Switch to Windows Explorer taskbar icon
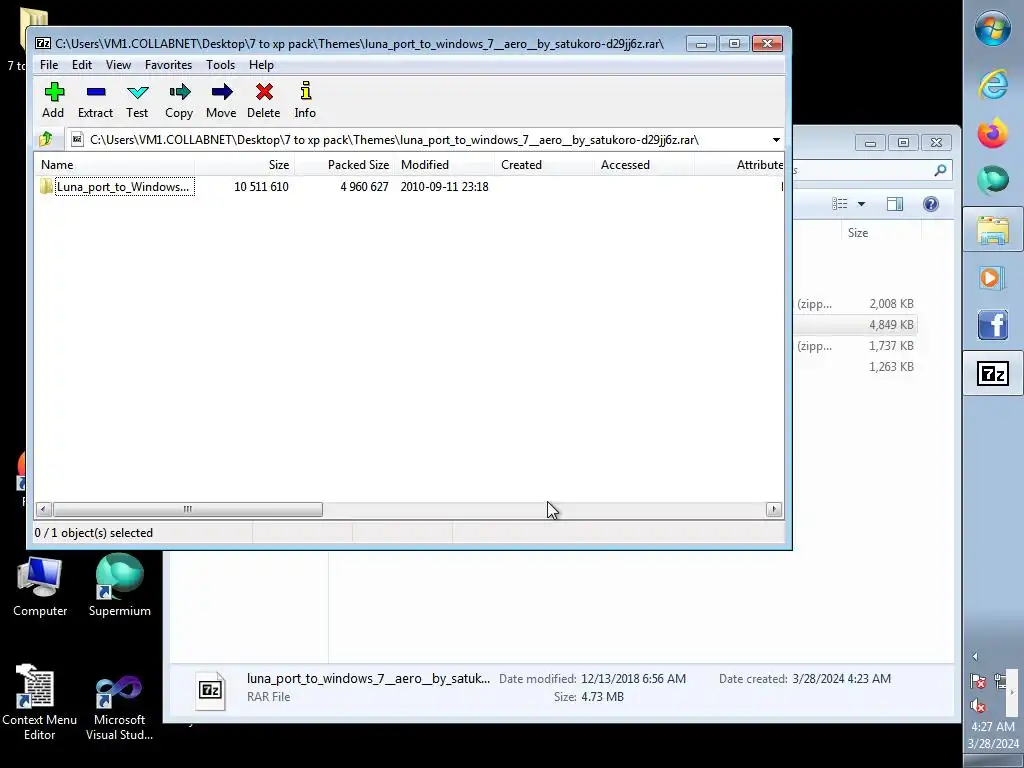The image size is (1024, 768). tap(993, 230)
